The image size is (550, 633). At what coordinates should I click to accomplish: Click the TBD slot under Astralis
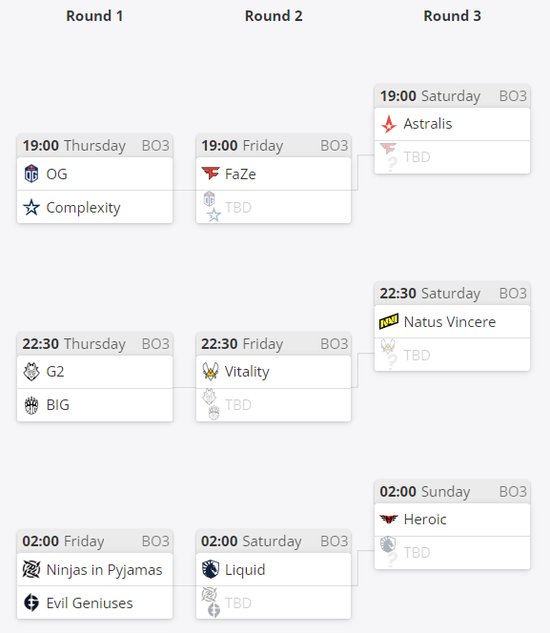(452, 157)
